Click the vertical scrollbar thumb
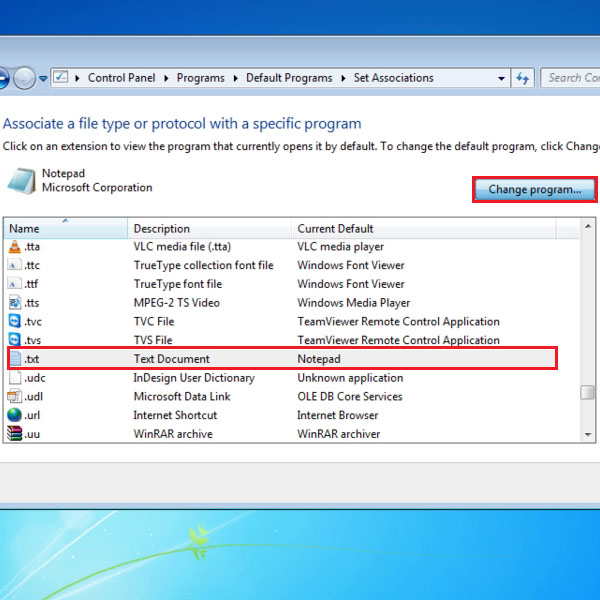 [x=588, y=392]
